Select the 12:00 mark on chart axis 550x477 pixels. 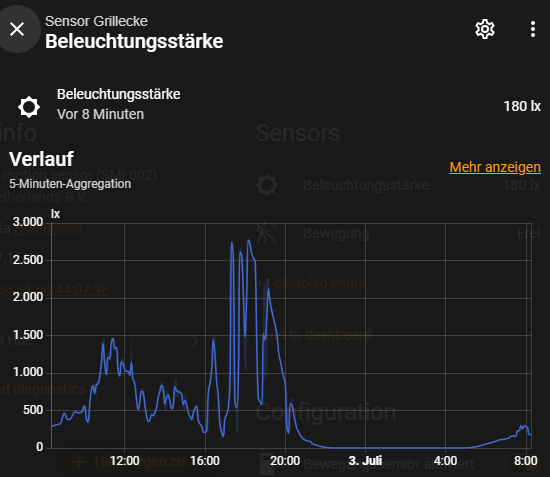pos(125,461)
